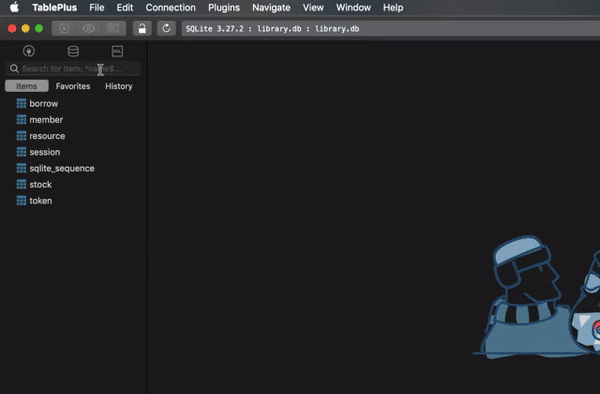Switch to the Items tab
The width and height of the screenshot is (600, 394).
(27, 86)
